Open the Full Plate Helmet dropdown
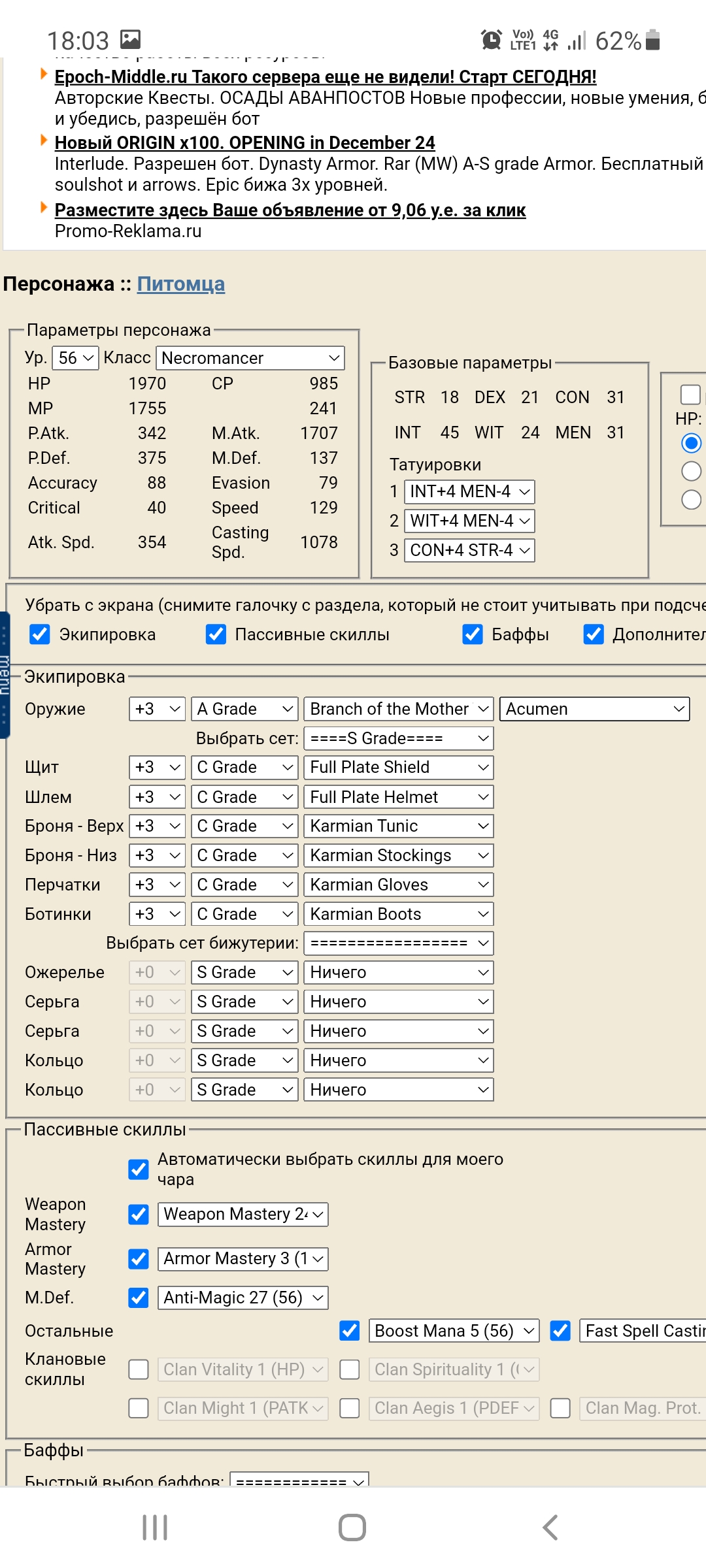 (399, 797)
